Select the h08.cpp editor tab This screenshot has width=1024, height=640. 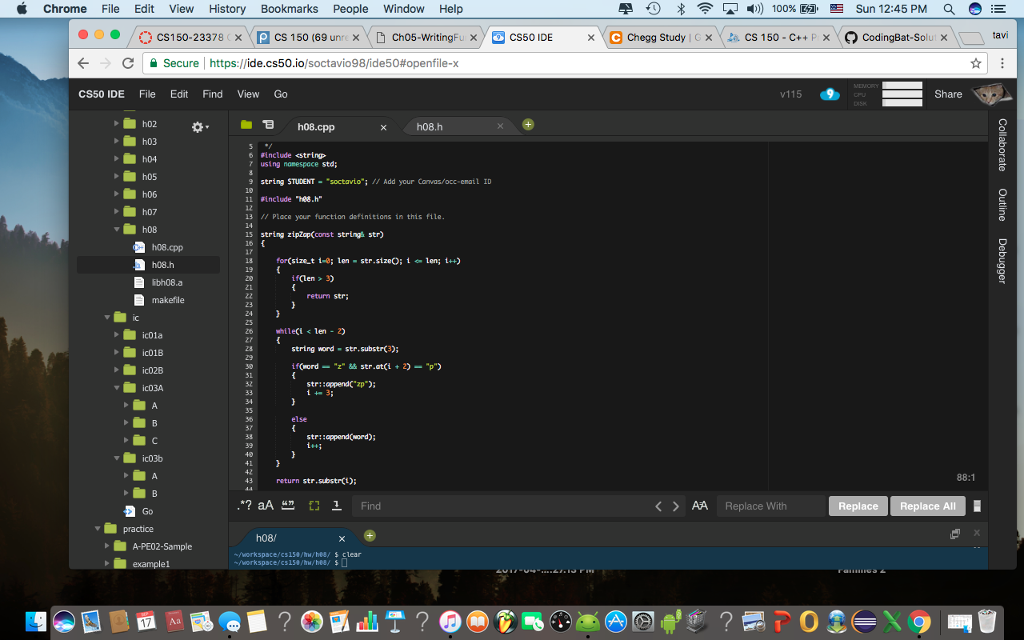click(316, 127)
